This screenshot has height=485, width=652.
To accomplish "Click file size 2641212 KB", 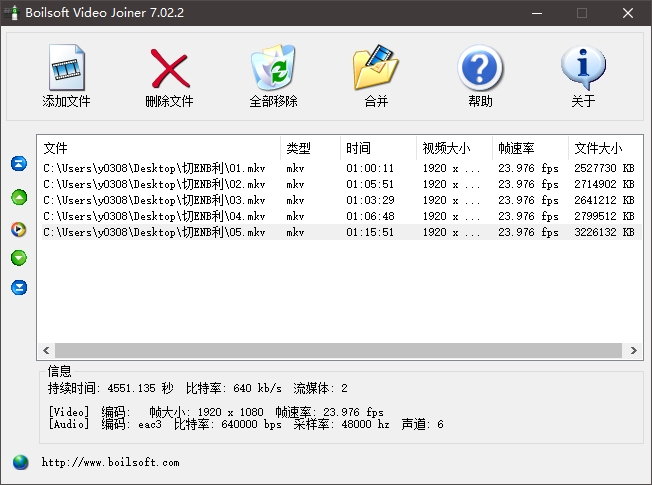I will [604, 200].
